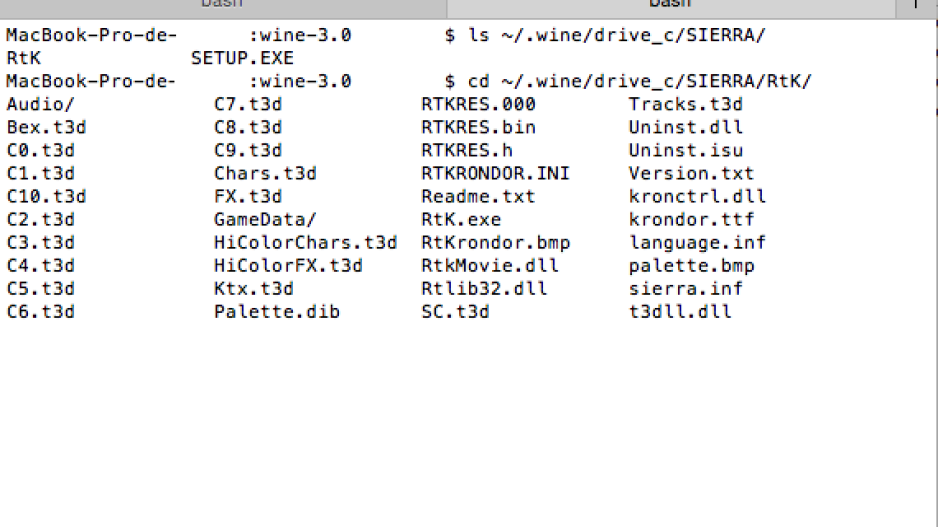Click the t3dll.dll filename

[x=680, y=312]
